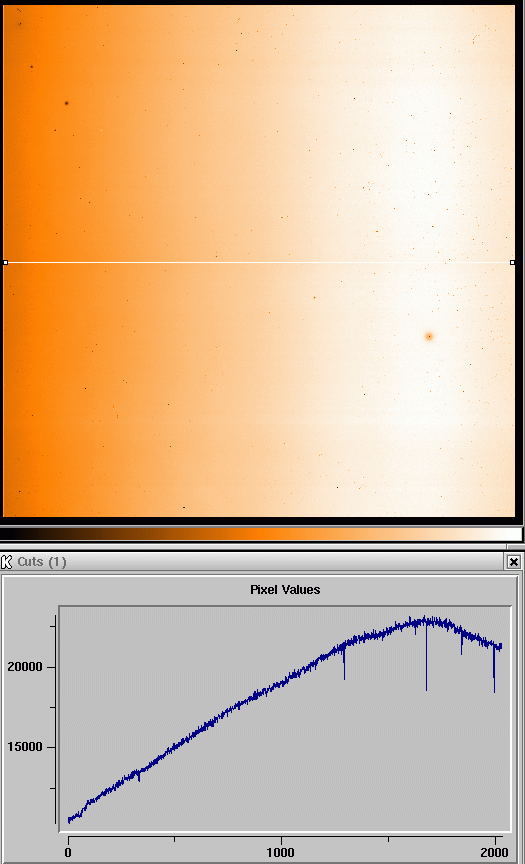Open the K window menu icon
Screen dimensions: 525x864
pyautogui.click(x=7, y=562)
